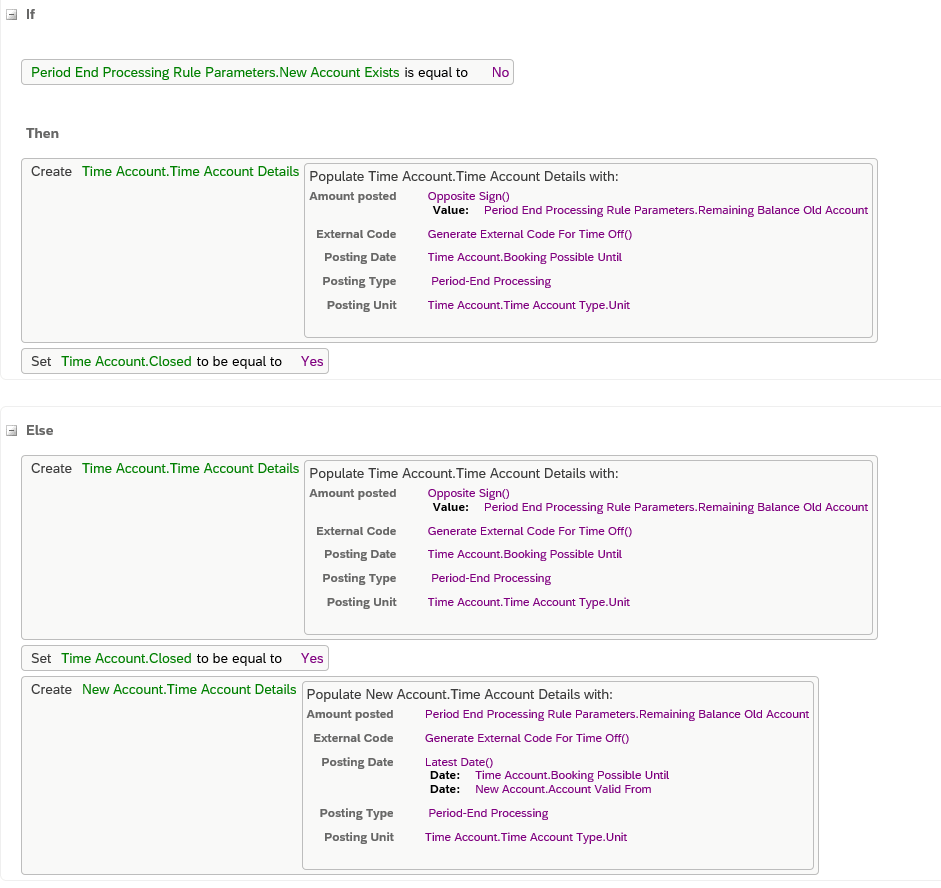The image size is (941, 888).
Task: Click Booking Possible Until posting date in If block
Action: point(525,257)
